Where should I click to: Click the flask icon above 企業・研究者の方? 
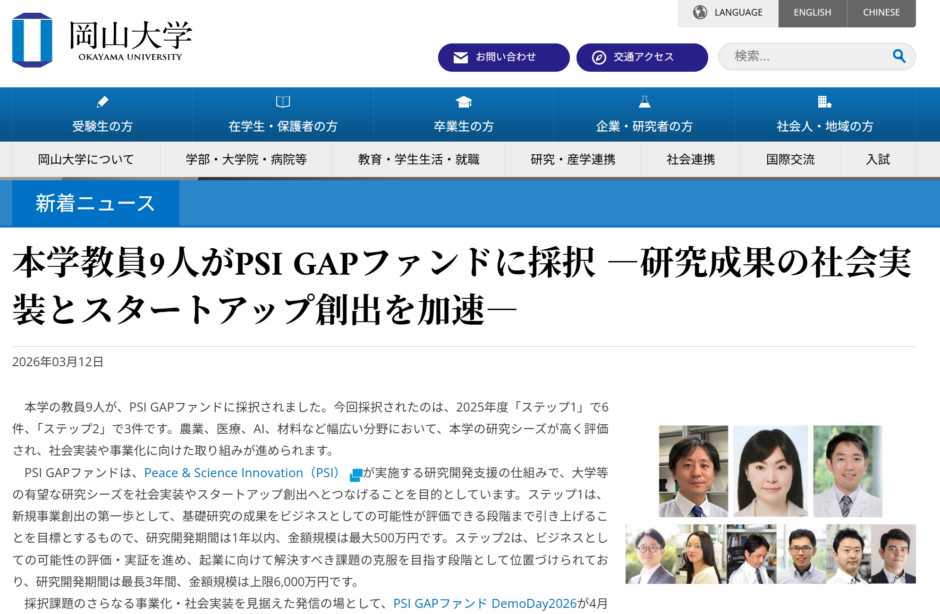click(x=644, y=102)
